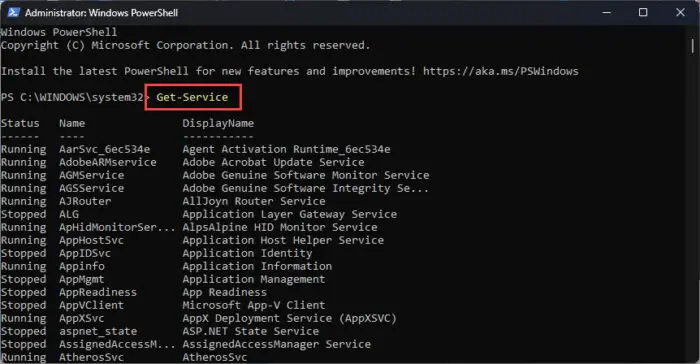The image size is (700, 364).
Task: Select AJRouter service name
Action: [85, 201]
